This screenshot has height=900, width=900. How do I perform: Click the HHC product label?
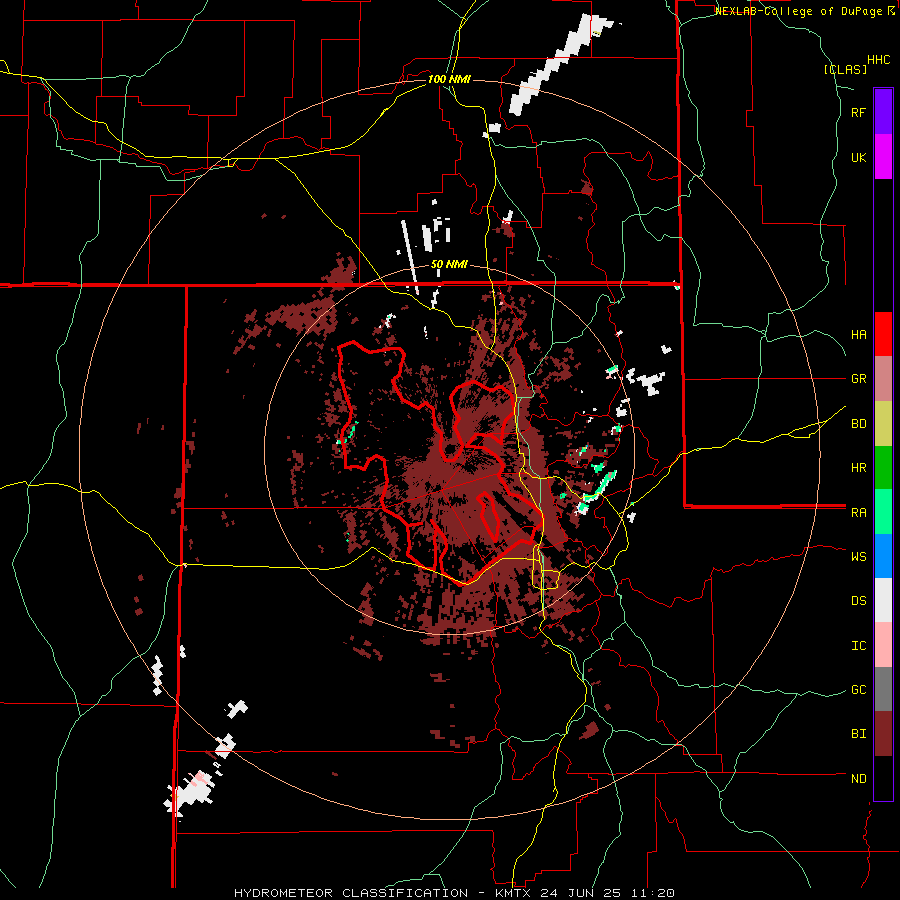click(x=878, y=60)
